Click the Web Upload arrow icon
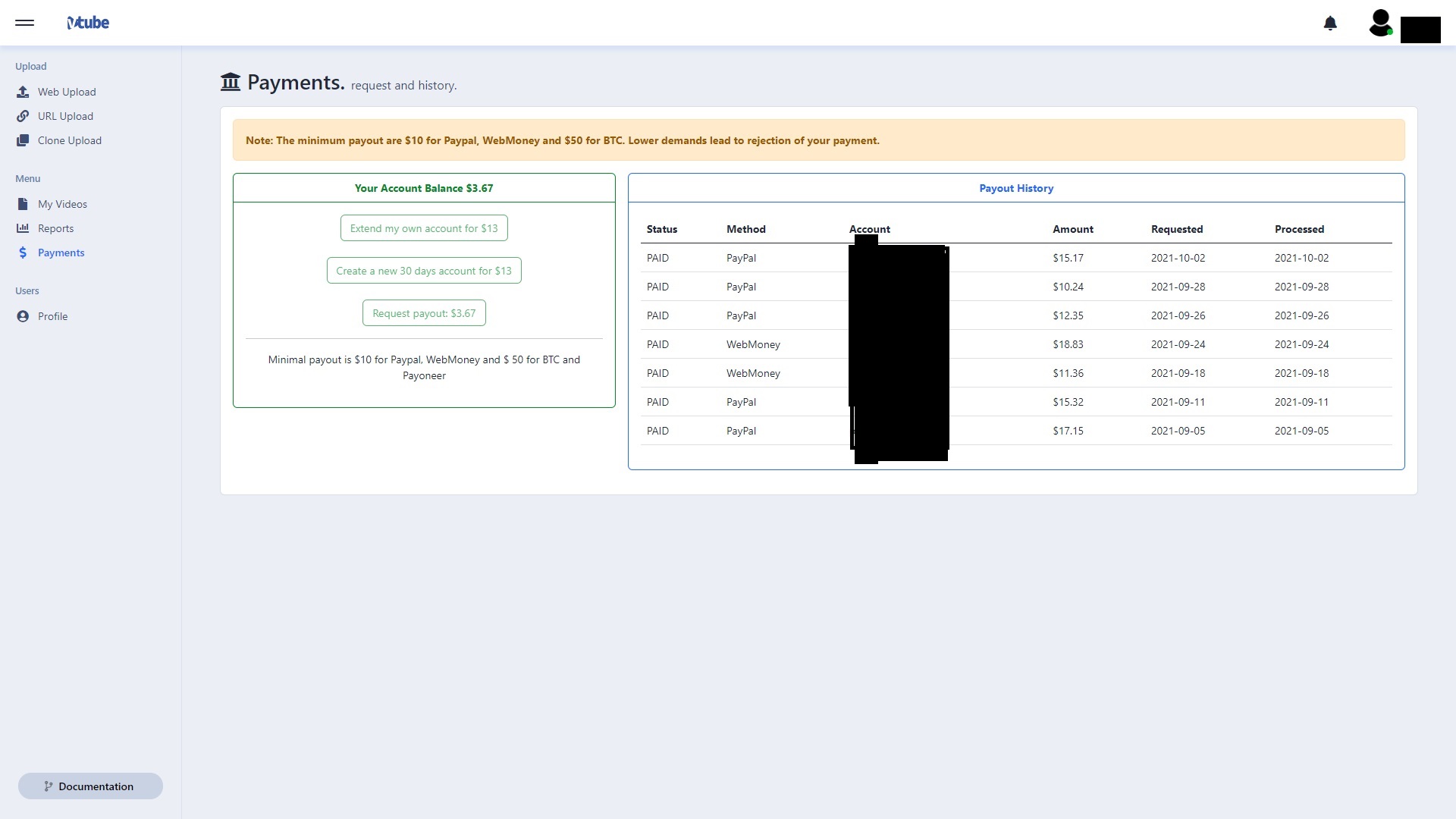 (x=23, y=92)
